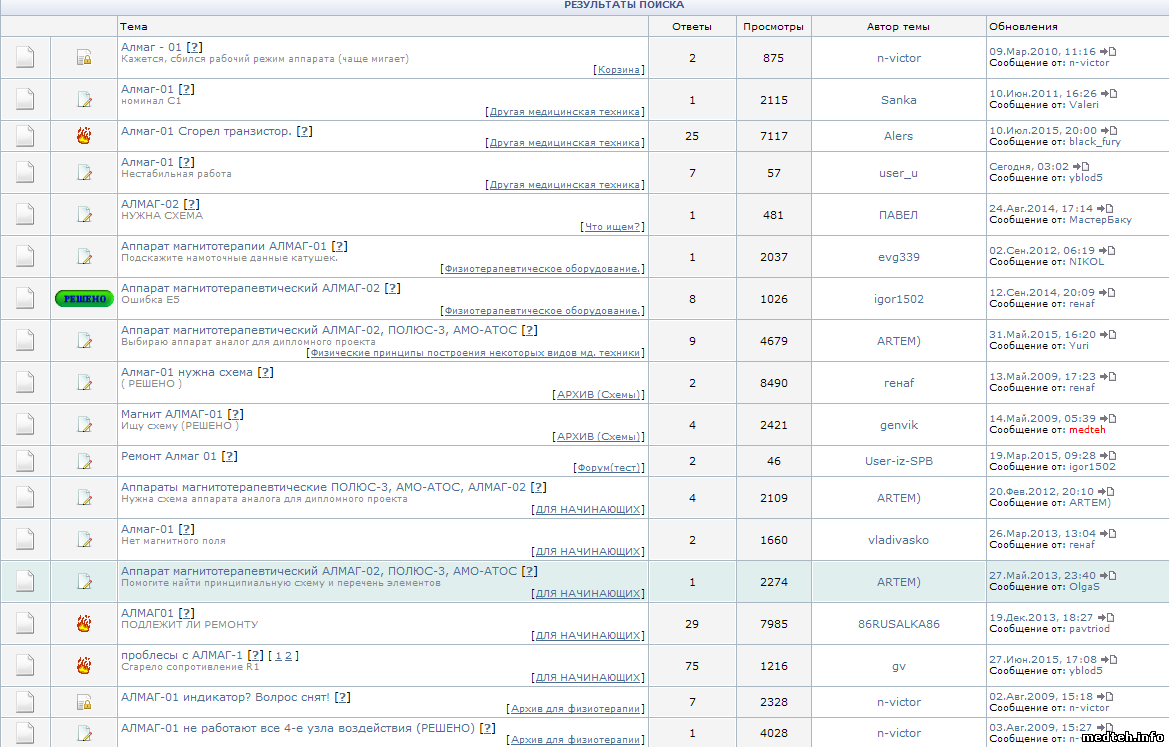Open "Физиотерапевтическое оборудование." link in Ошибка E5 row

click(x=544, y=311)
